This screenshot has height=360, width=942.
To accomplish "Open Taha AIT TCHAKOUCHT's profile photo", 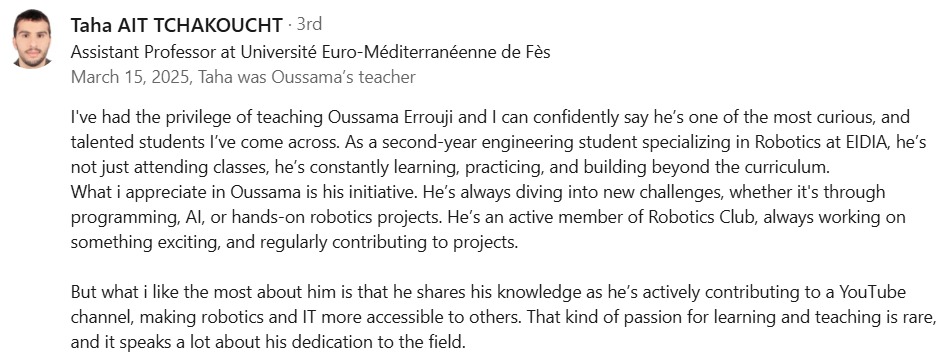I will tap(32, 40).
